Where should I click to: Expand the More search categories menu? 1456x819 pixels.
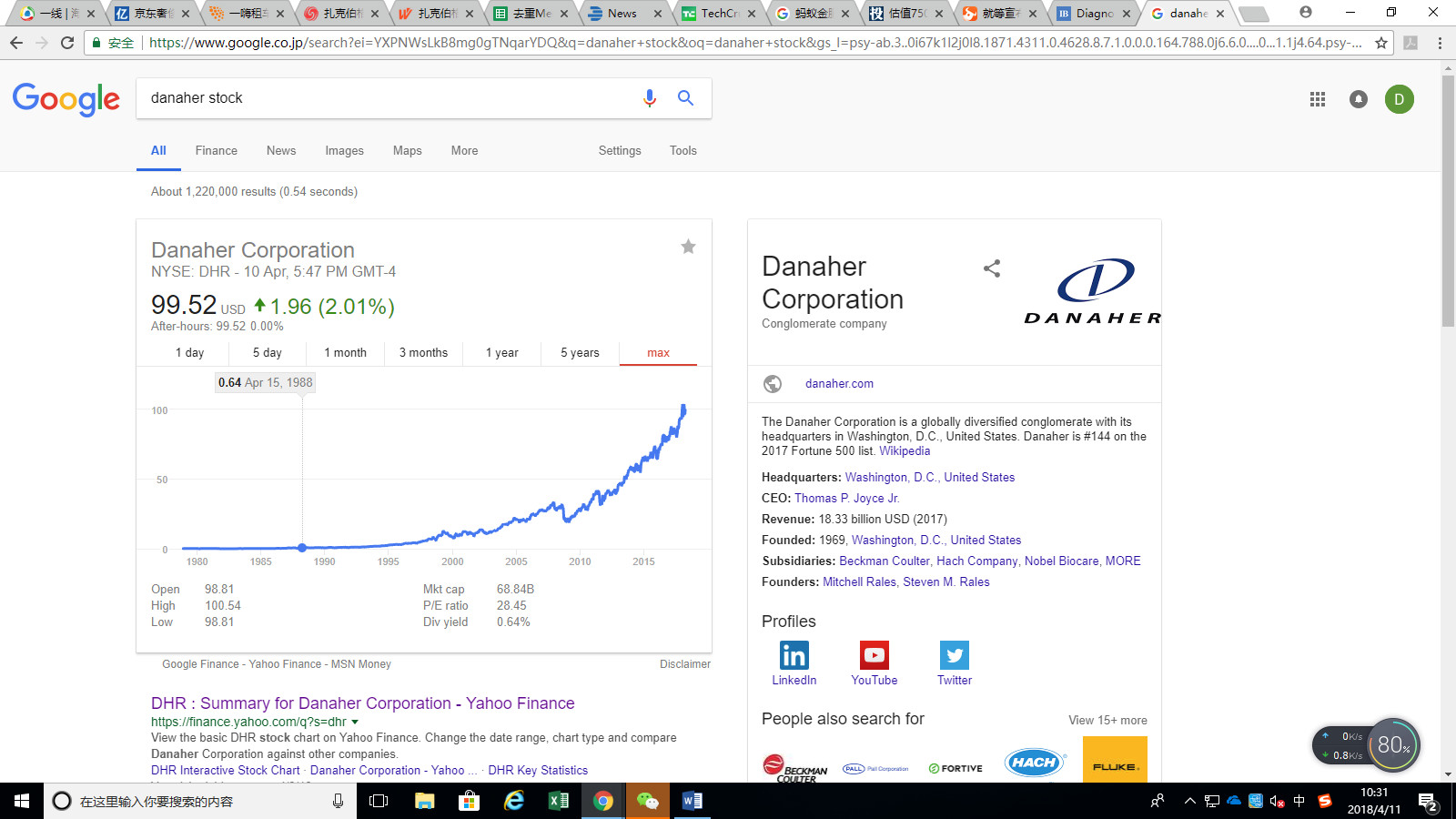coord(464,151)
